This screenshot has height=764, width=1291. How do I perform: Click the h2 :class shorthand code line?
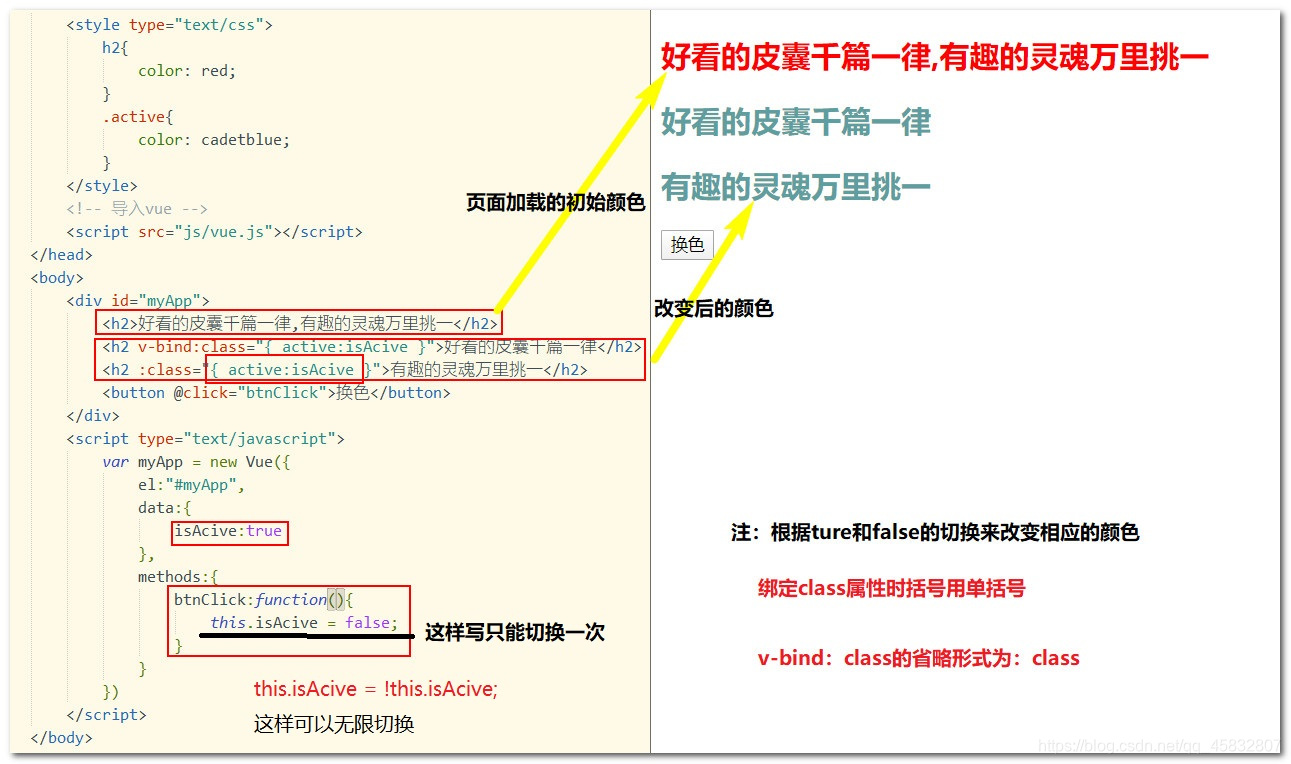pyautogui.click(x=344, y=370)
